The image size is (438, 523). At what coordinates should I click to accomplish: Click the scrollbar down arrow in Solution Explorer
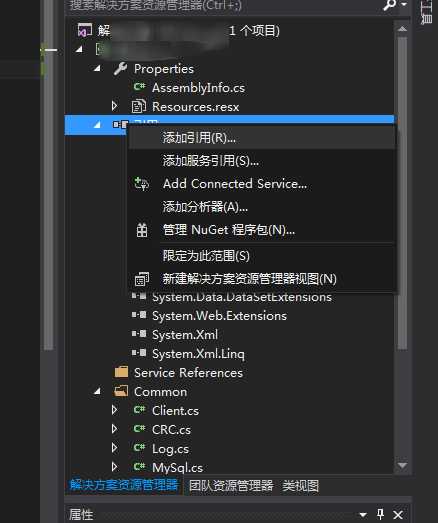coord(402,466)
